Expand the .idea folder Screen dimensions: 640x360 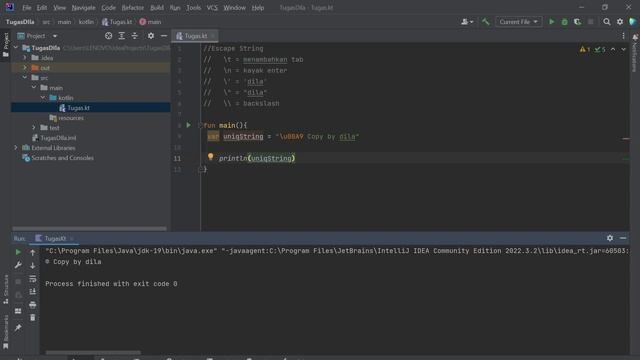tap(25, 58)
